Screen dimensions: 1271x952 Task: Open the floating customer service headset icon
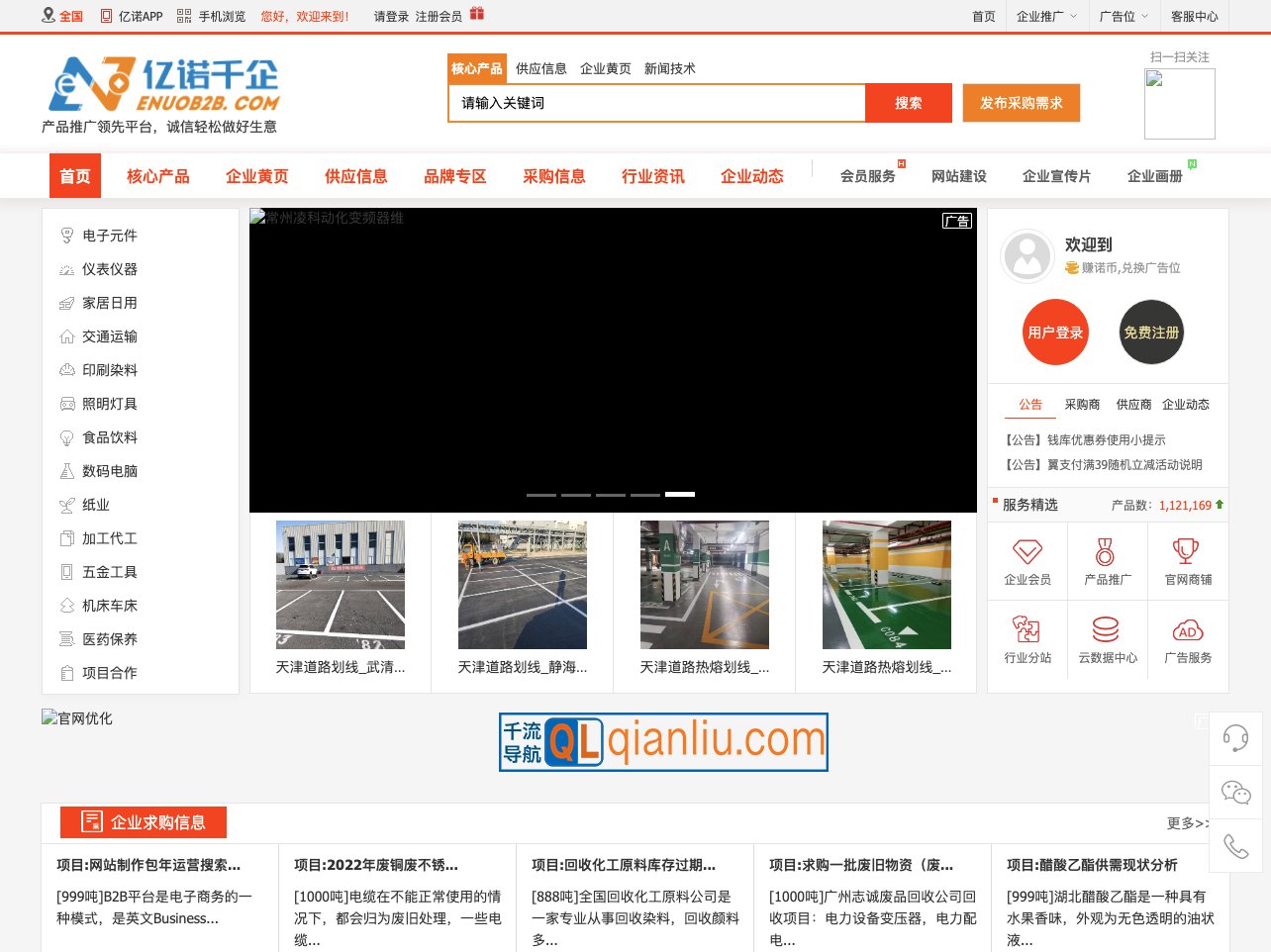point(1235,737)
